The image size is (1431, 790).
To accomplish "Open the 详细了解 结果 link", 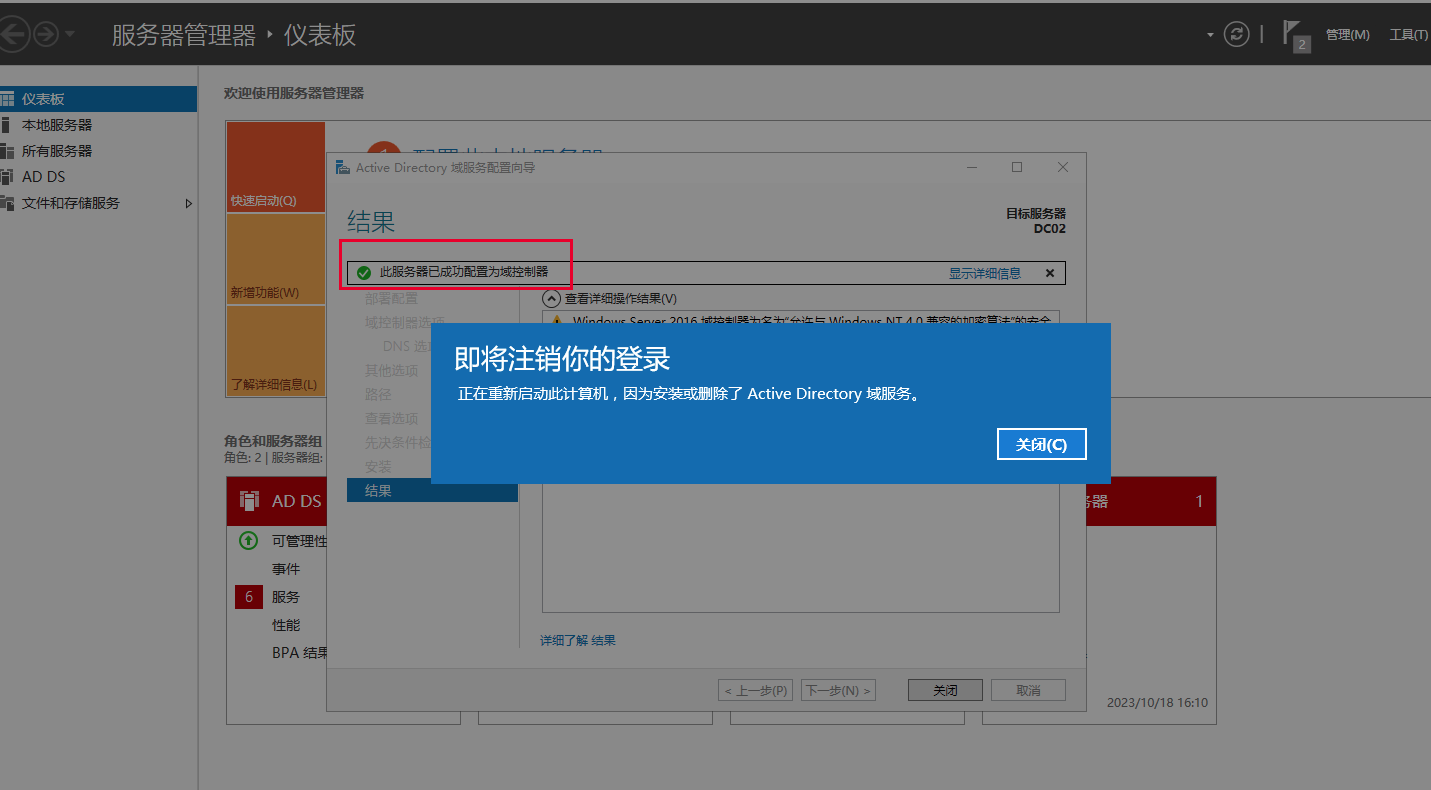I will 578,640.
